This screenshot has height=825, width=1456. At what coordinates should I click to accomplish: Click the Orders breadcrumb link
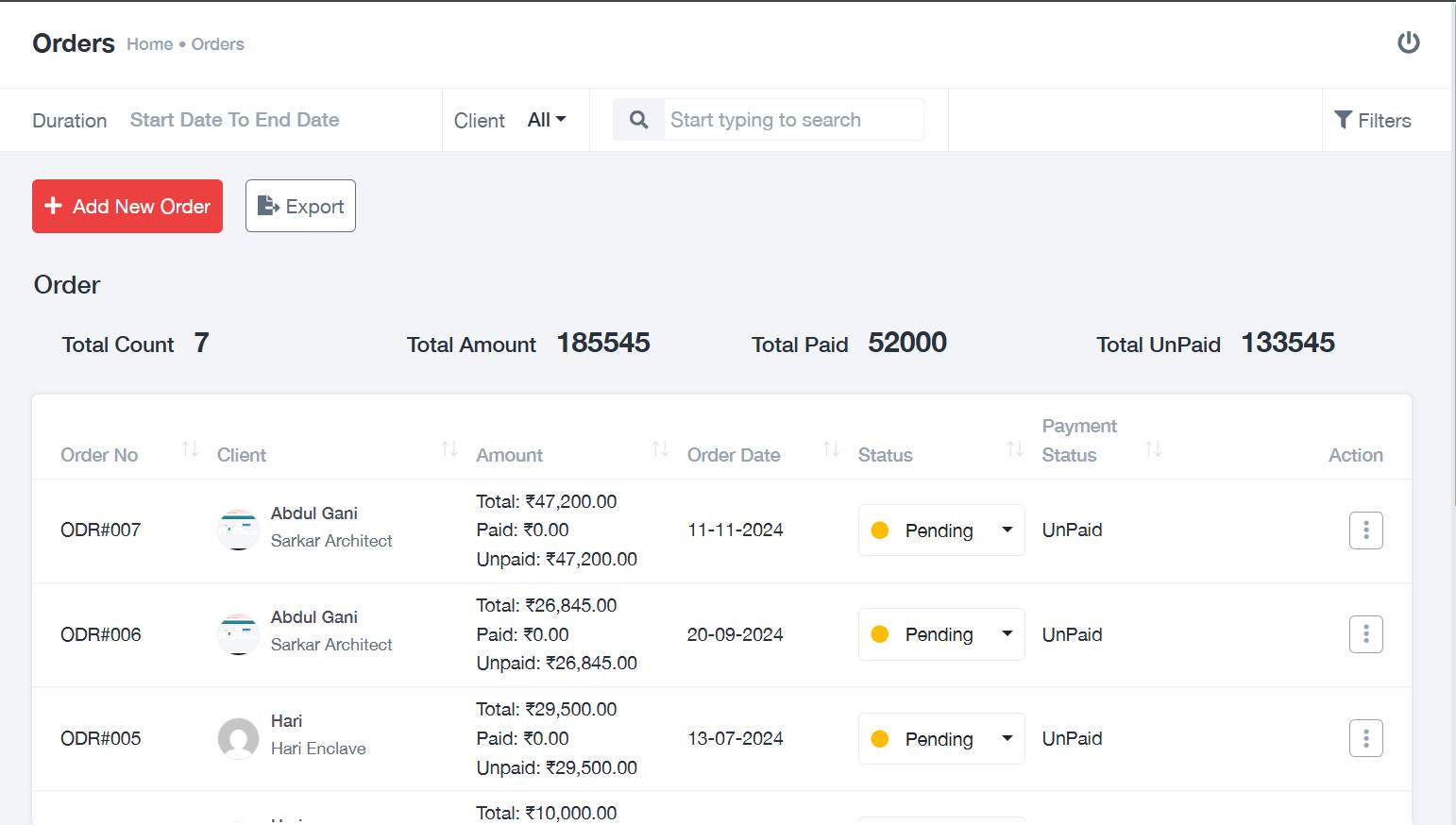point(217,44)
